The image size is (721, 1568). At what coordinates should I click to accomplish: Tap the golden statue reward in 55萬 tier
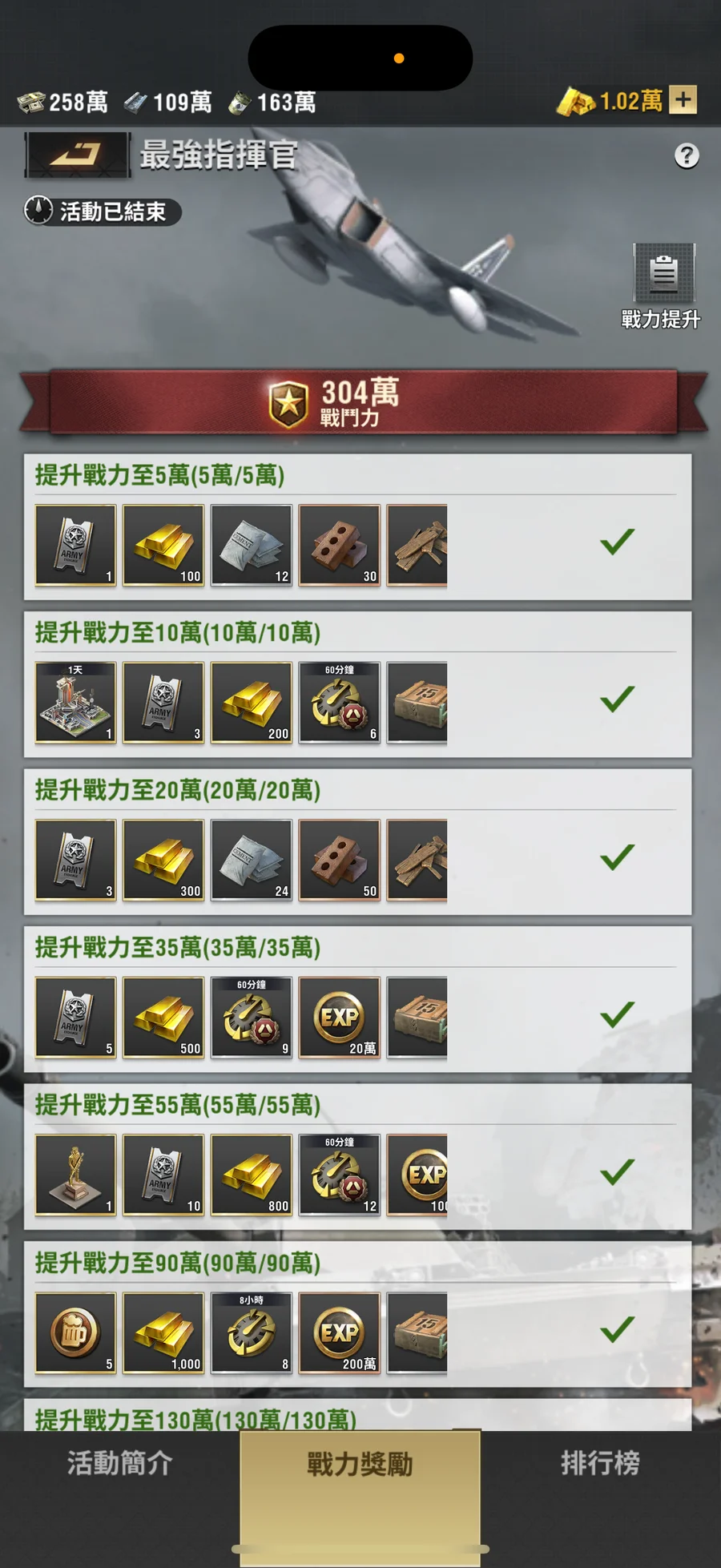pos(76,1175)
